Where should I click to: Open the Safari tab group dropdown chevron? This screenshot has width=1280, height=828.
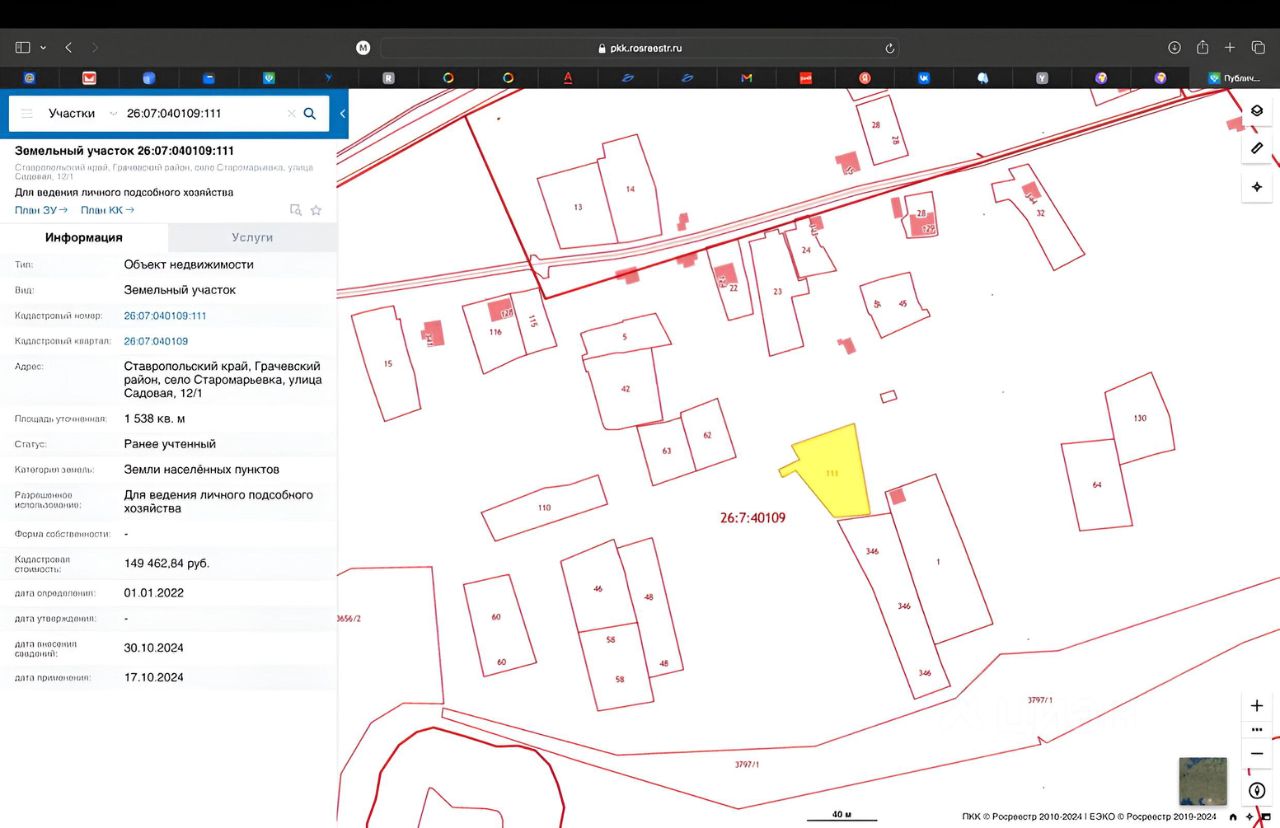coord(42,47)
